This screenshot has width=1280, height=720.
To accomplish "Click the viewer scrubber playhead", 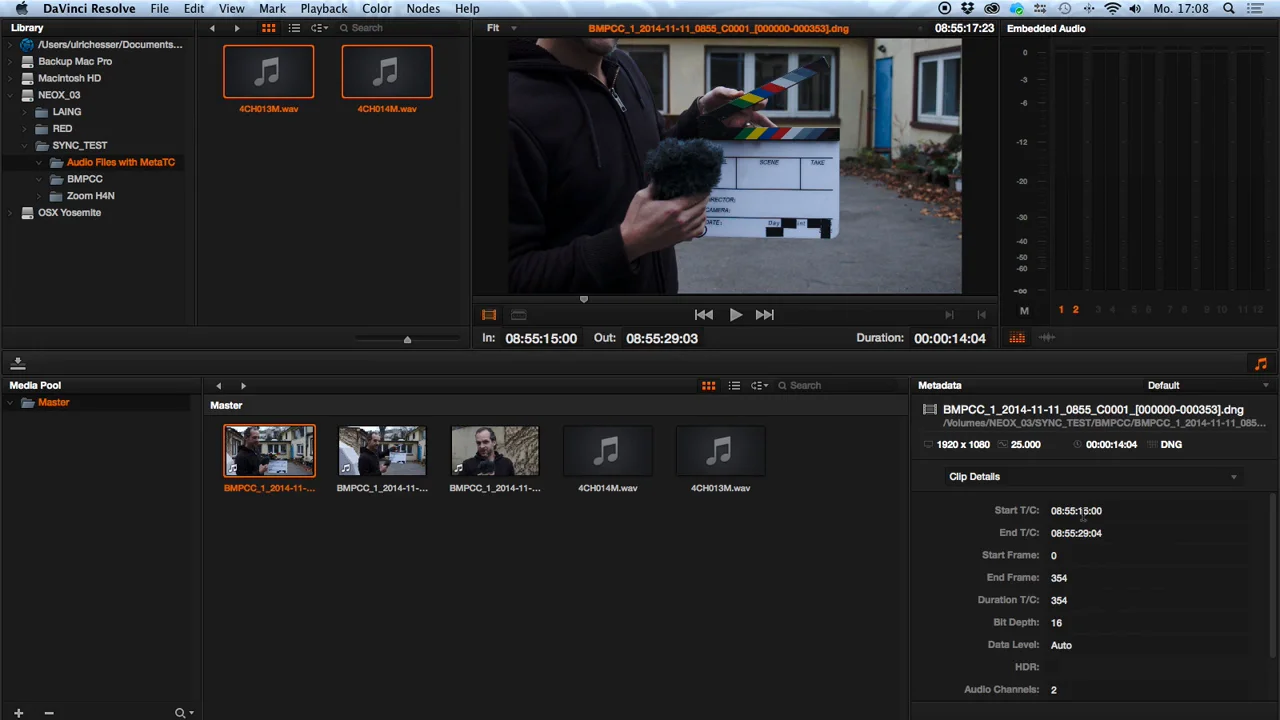I will pyautogui.click(x=584, y=299).
